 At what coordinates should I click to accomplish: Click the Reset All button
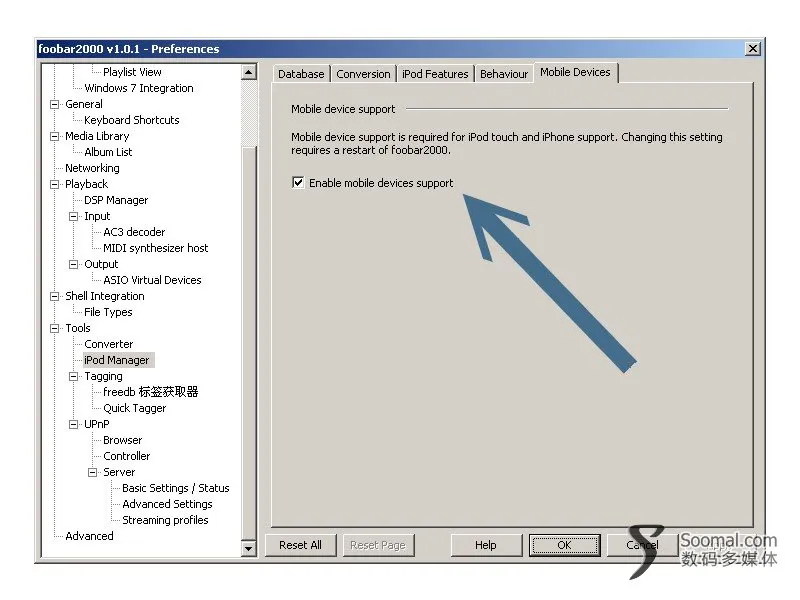point(301,545)
